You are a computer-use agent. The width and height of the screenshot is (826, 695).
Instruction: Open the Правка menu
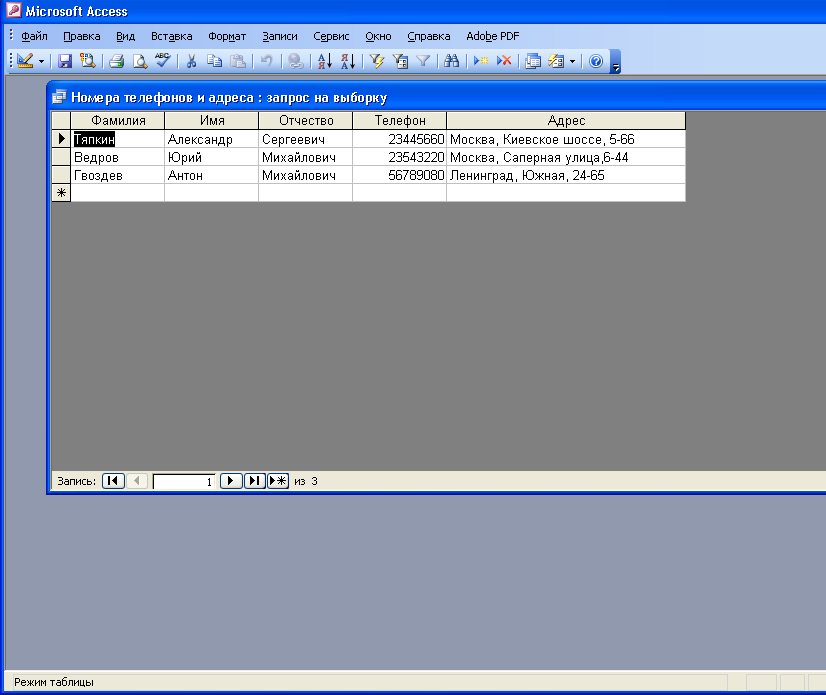click(82, 36)
